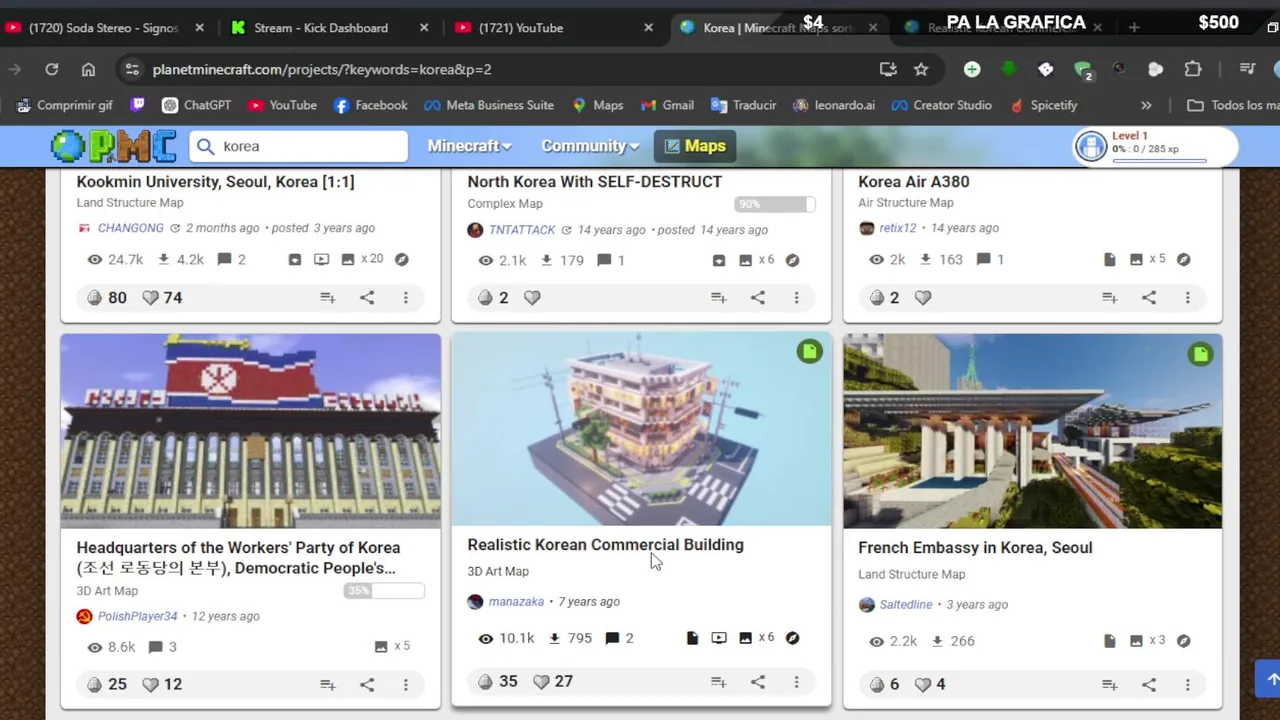Click the 35% progress bar on Workers' Party card
Image resolution: width=1280 pixels, height=720 pixels.
pos(384,591)
